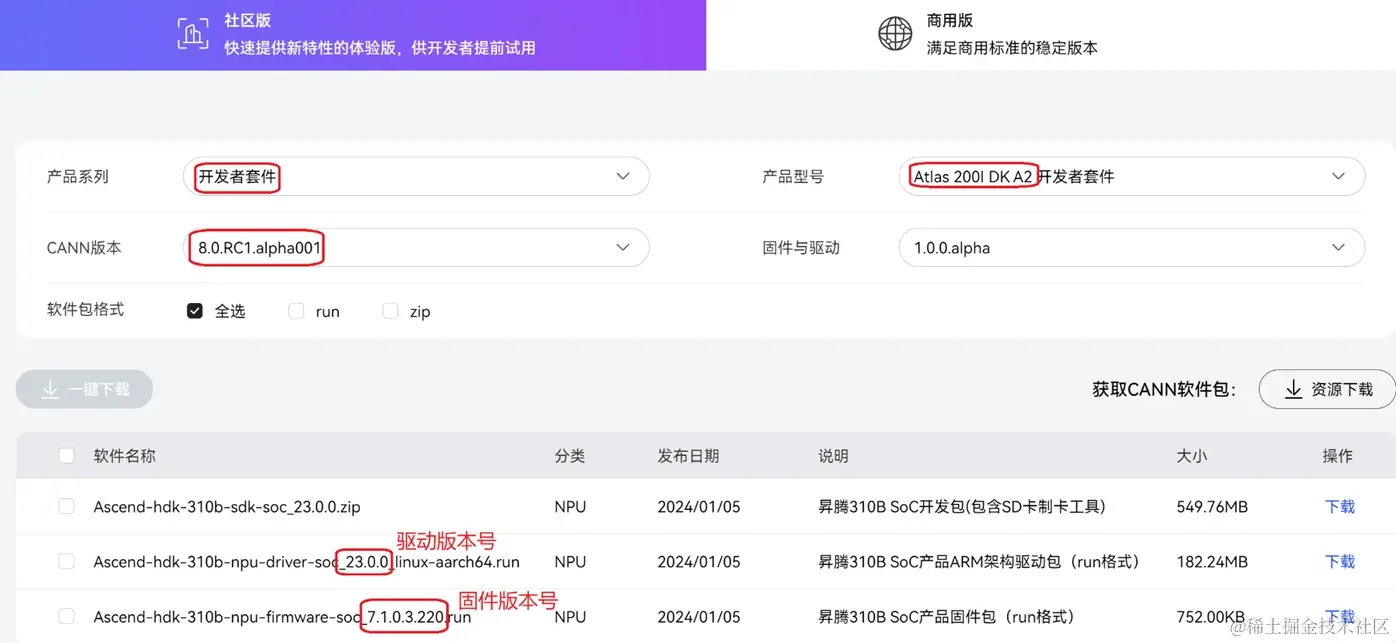The height and width of the screenshot is (643, 1396).
Task: Click file name Ascend-hdk-310b-sdk-soc_23.0.0.zip
Action: (227, 507)
